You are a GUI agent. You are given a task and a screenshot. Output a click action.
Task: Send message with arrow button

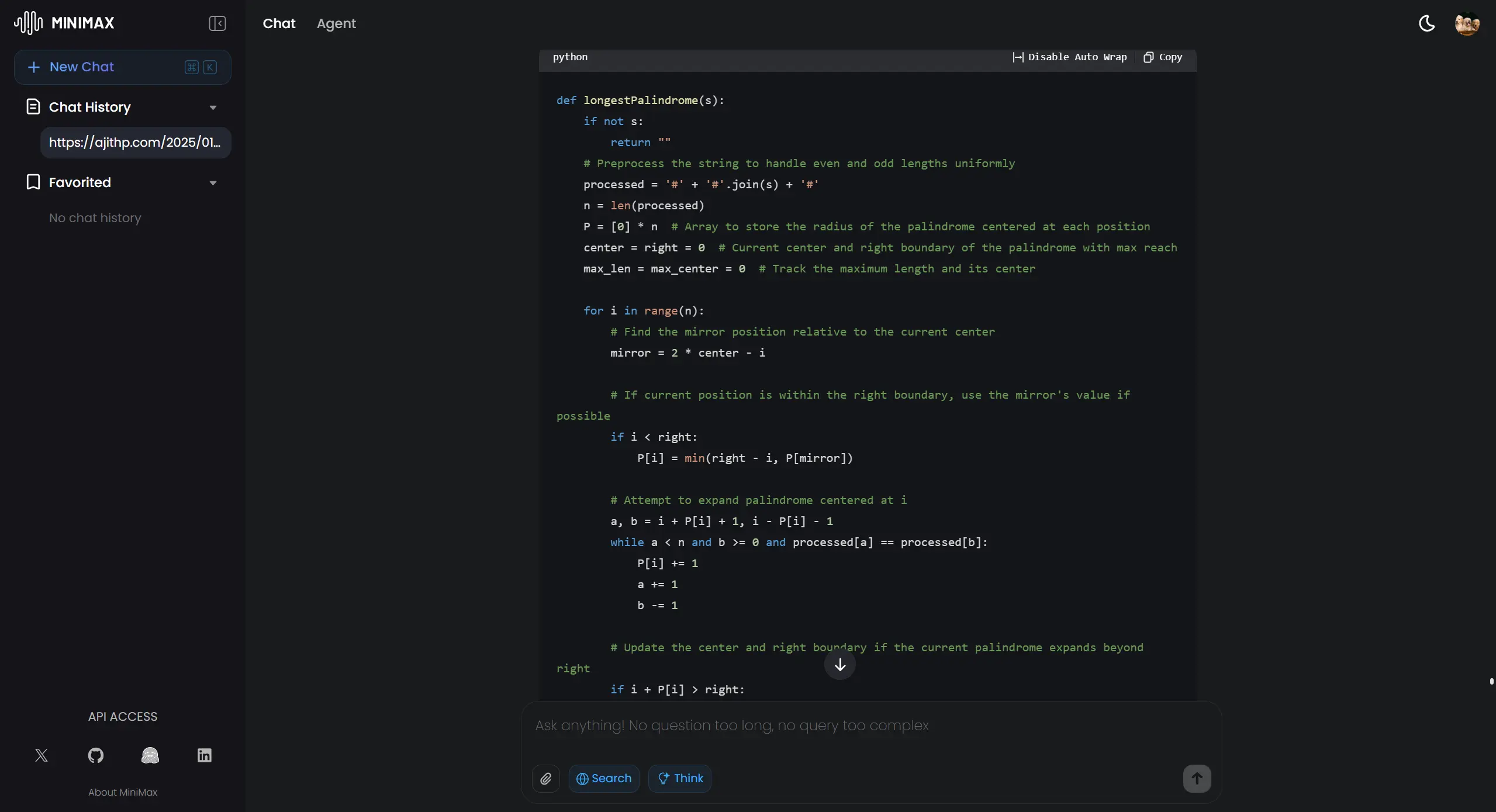coord(1196,778)
